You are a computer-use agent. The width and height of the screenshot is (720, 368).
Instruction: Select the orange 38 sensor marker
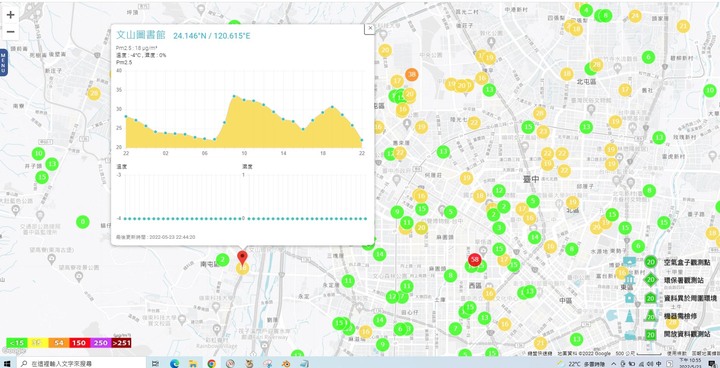click(411, 74)
